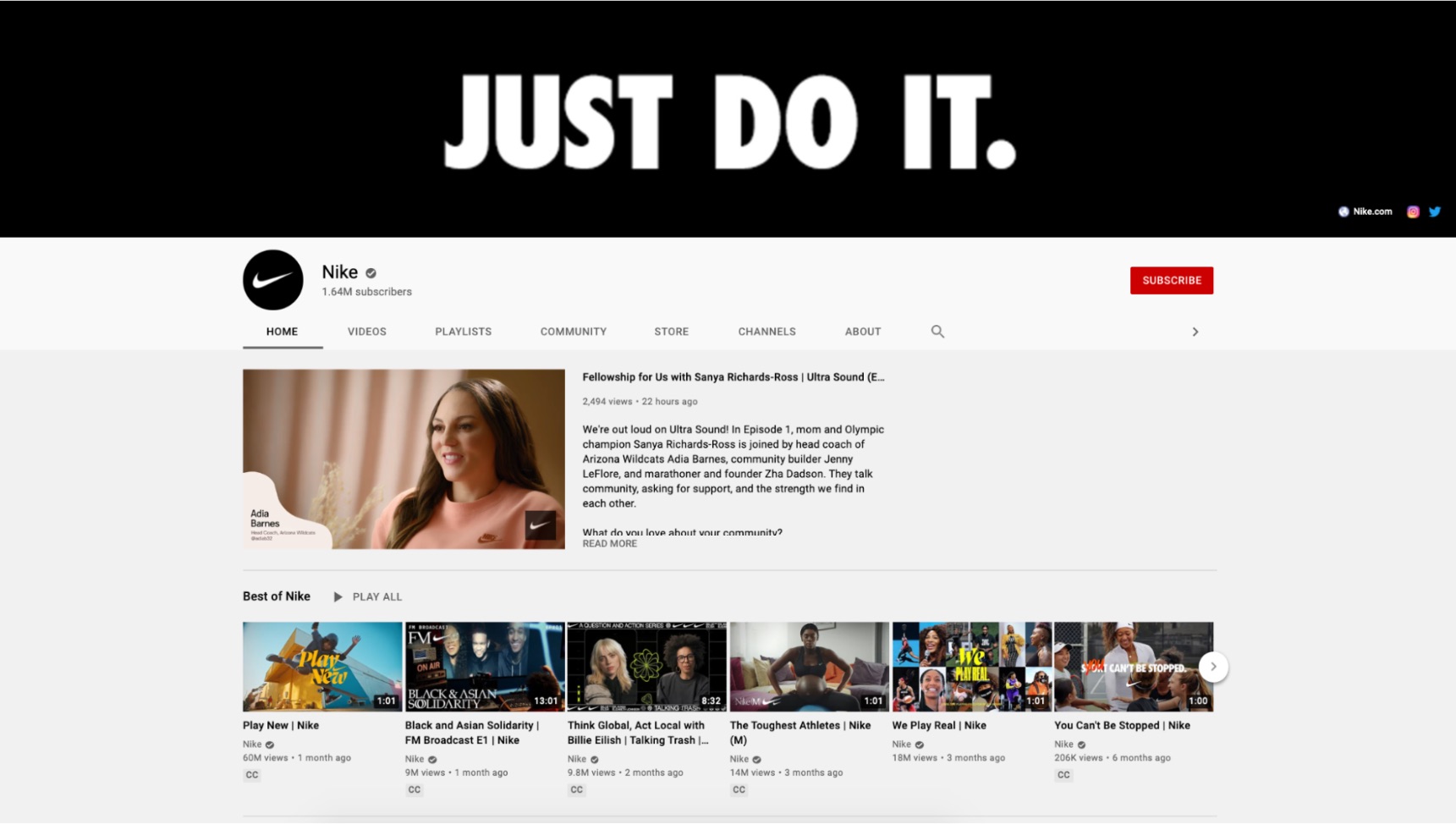Open the We Play Real thumbnail
The height and width of the screenshot is (824, 1456).
point(972,667)
